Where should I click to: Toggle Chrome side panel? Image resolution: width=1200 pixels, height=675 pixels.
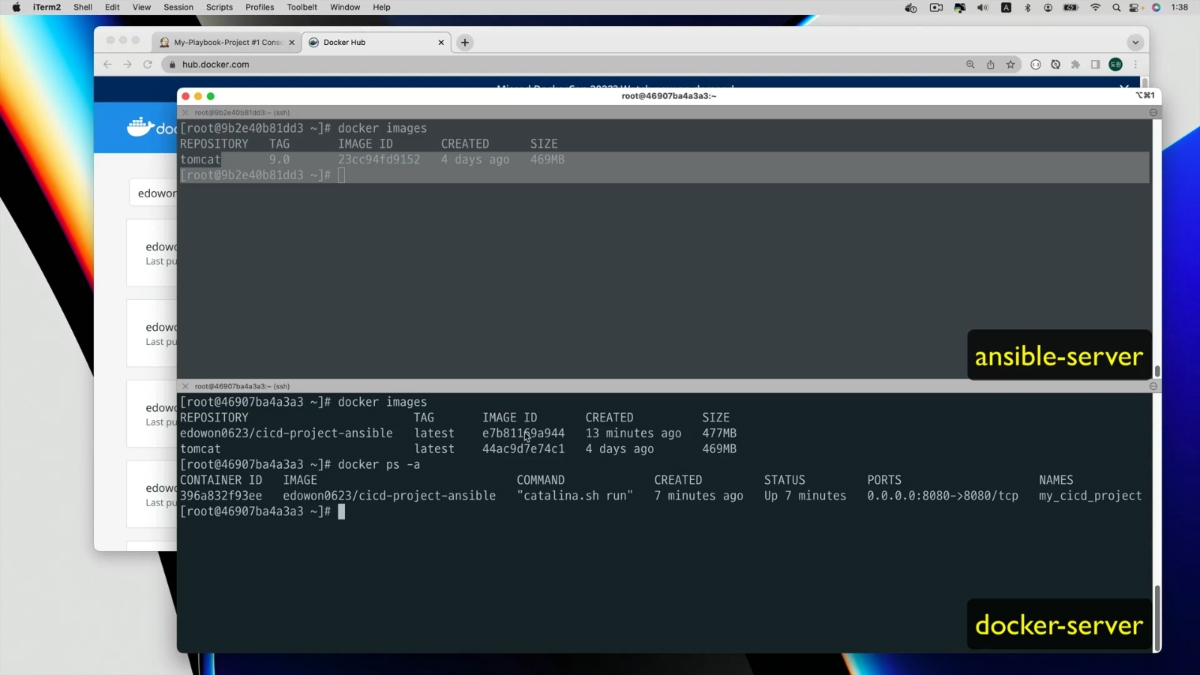click(1095, 64)
